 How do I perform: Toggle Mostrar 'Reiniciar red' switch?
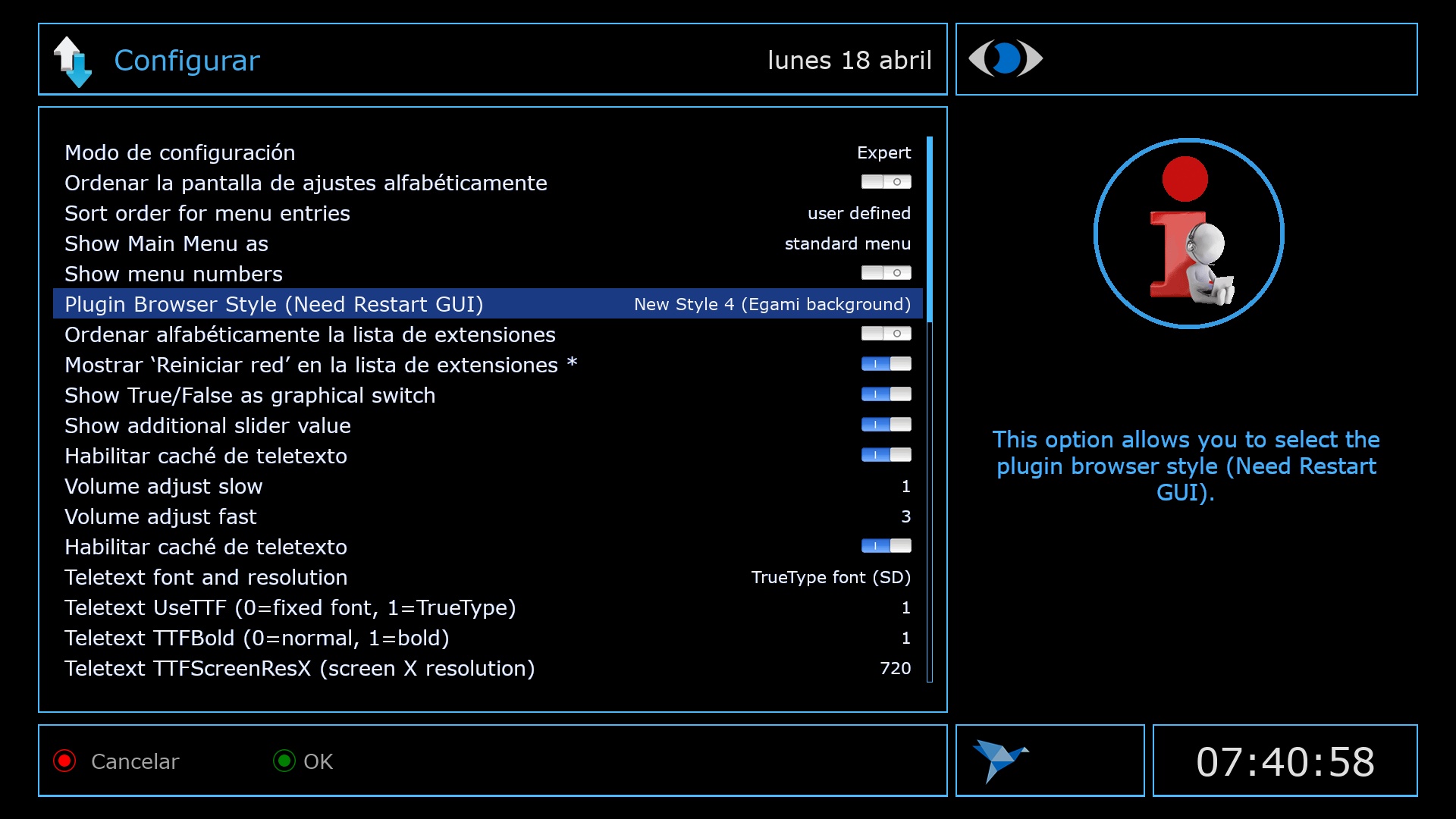(x=886, y=364)
